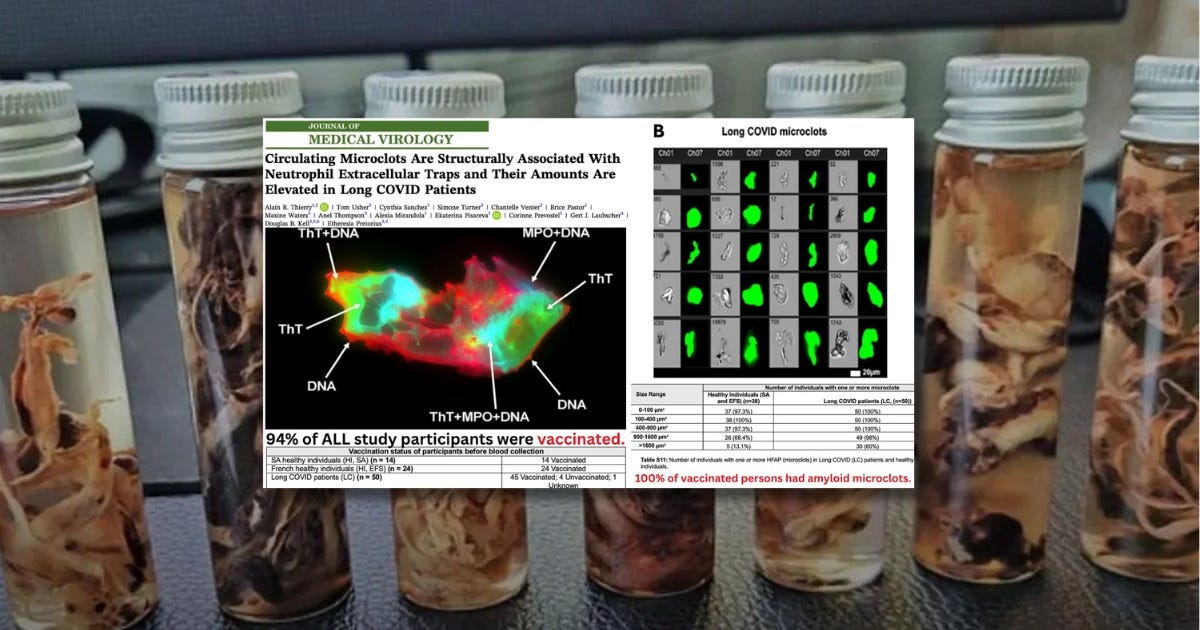The image size is (1200, 630).
Task: Click the microclot thumbnail numbered 7253
Action: (725, 293)
